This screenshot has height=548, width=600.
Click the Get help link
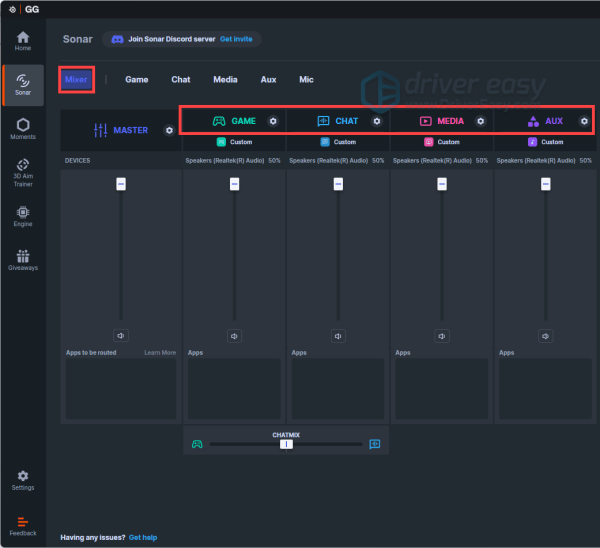click(x=143, y=537)
